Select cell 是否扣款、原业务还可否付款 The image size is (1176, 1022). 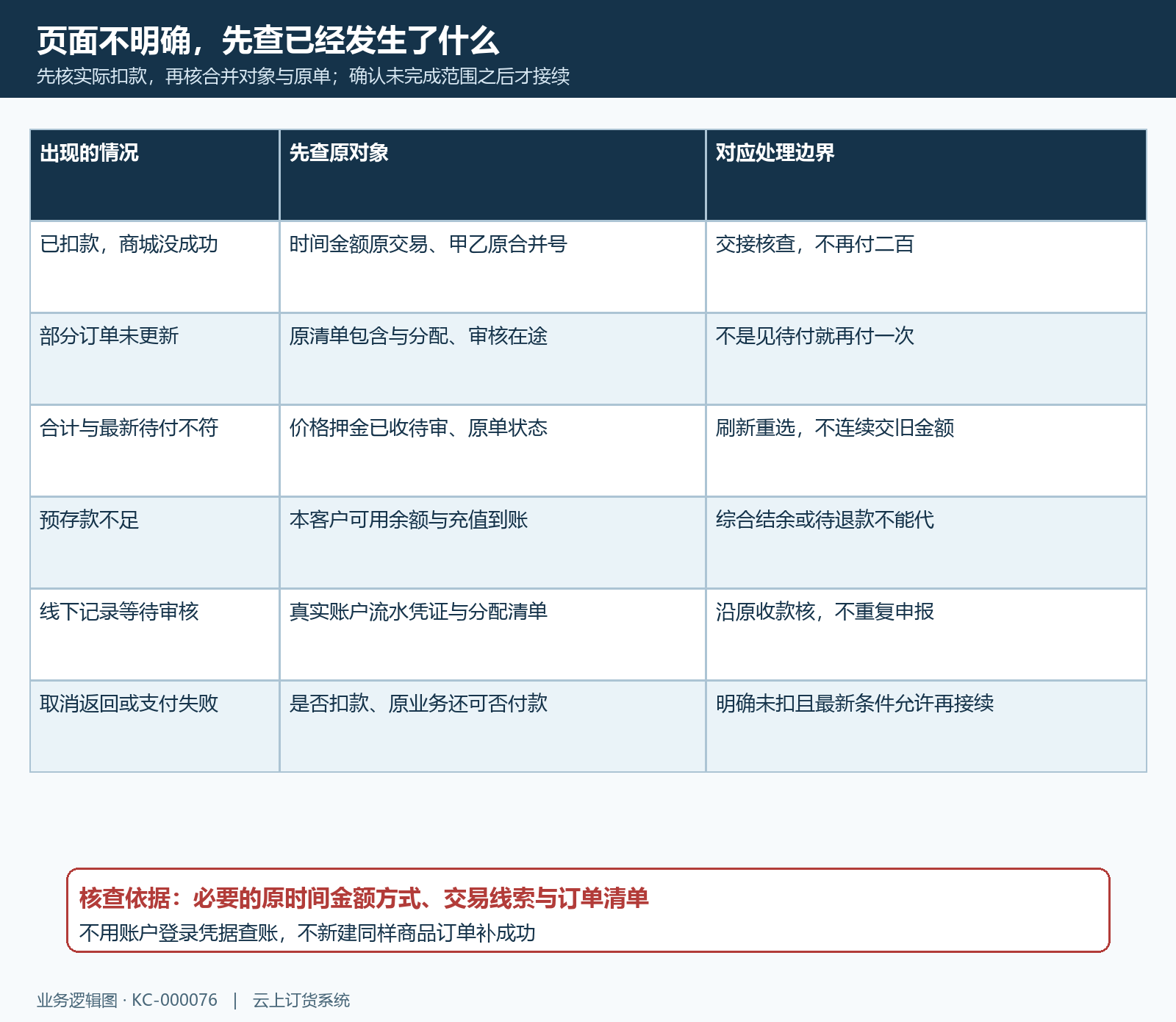point(492,726)
